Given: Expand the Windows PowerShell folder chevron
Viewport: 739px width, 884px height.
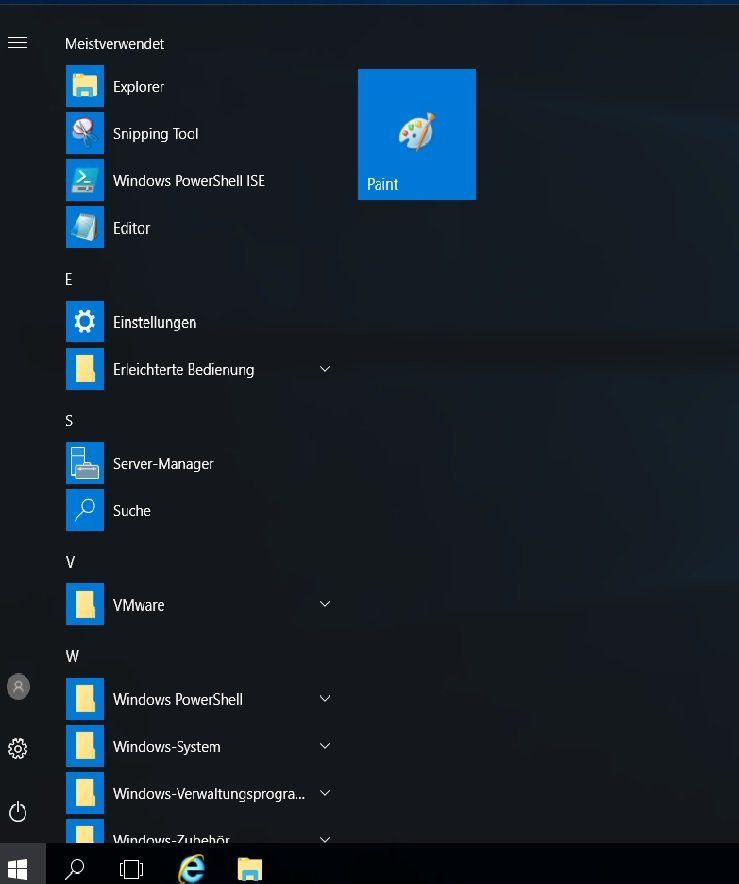Looking at the screenshot, I should [325, 698].
